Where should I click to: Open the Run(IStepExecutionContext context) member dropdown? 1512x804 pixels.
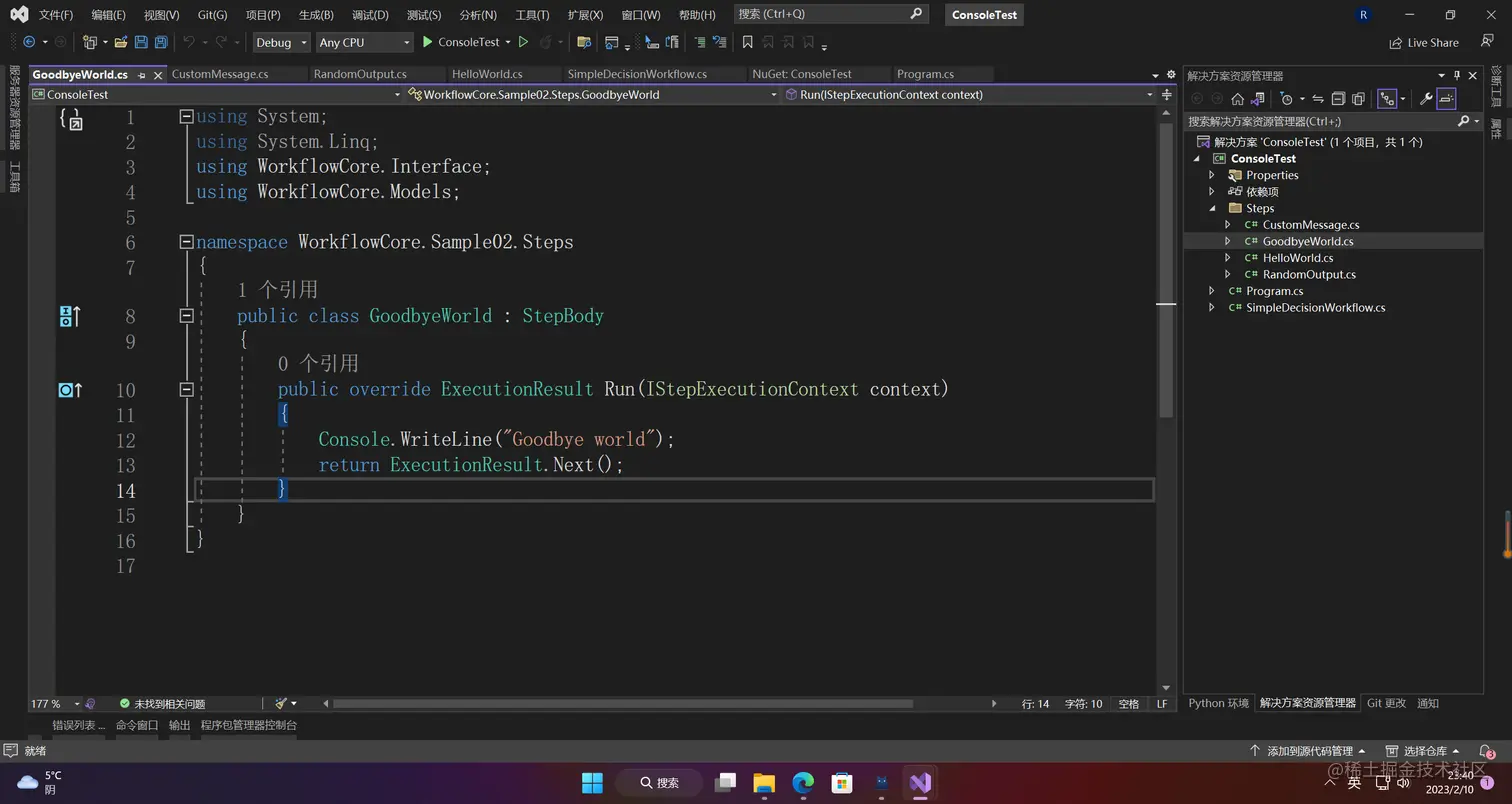click(969, 94)
